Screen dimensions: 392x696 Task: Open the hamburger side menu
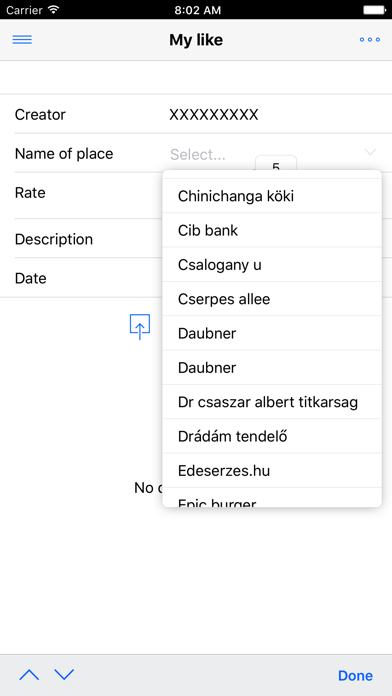[22, 40]
